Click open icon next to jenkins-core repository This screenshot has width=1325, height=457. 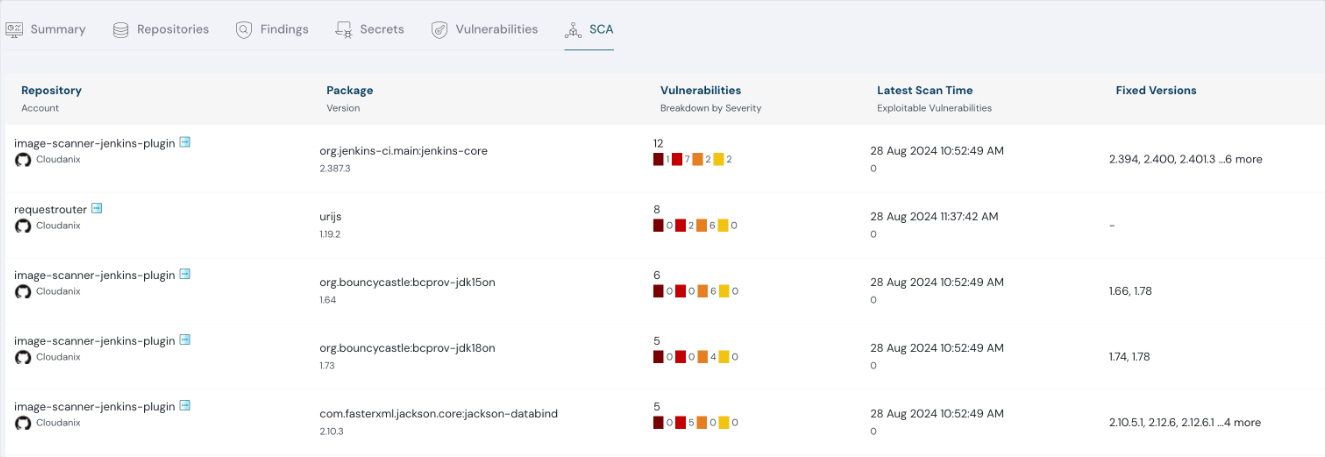(185, 143)
